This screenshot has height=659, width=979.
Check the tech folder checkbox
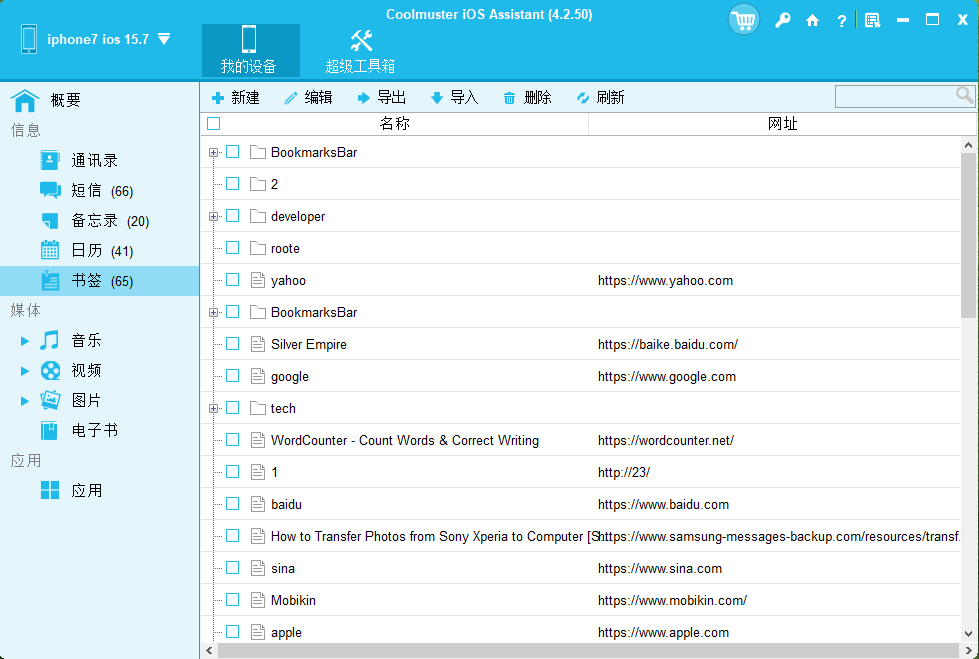click(232, 408)
